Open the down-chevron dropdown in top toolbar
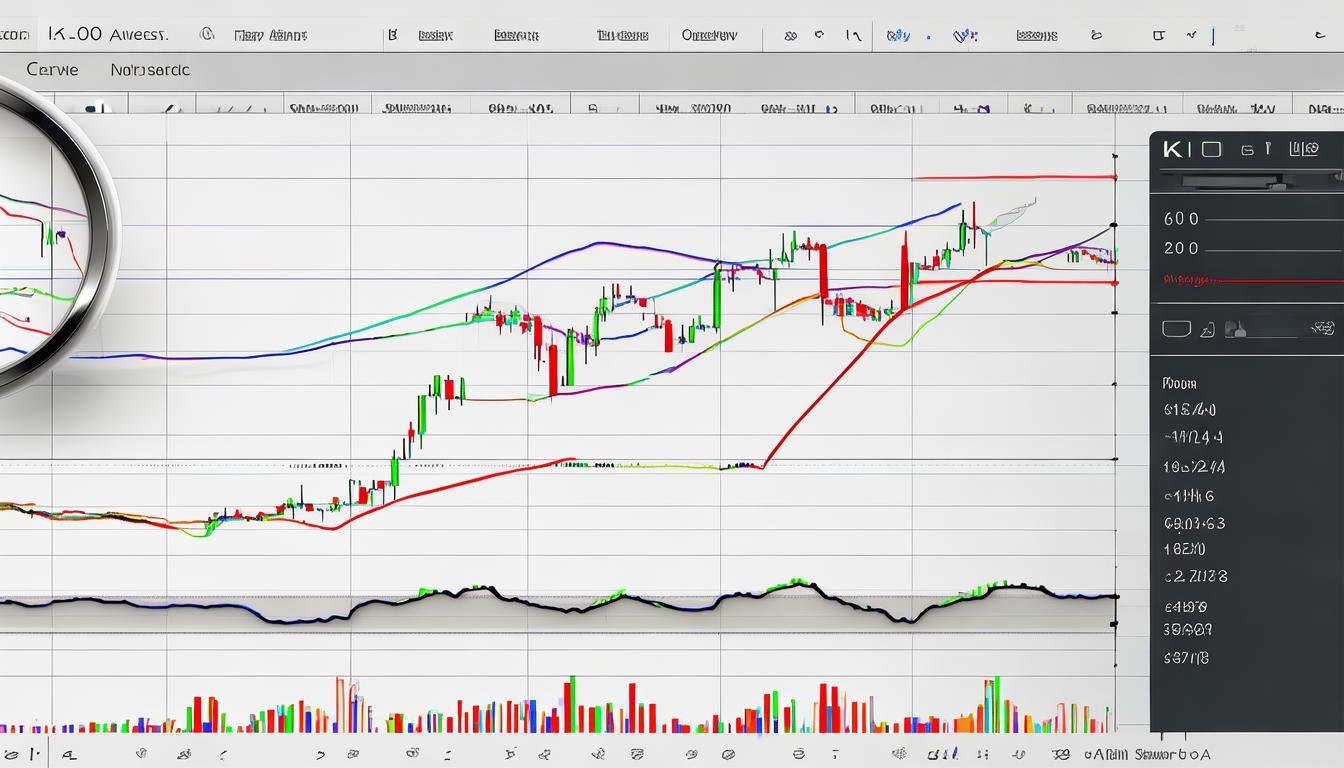This screenshot has height=768, width=1344. click(x=1191, y=35)
